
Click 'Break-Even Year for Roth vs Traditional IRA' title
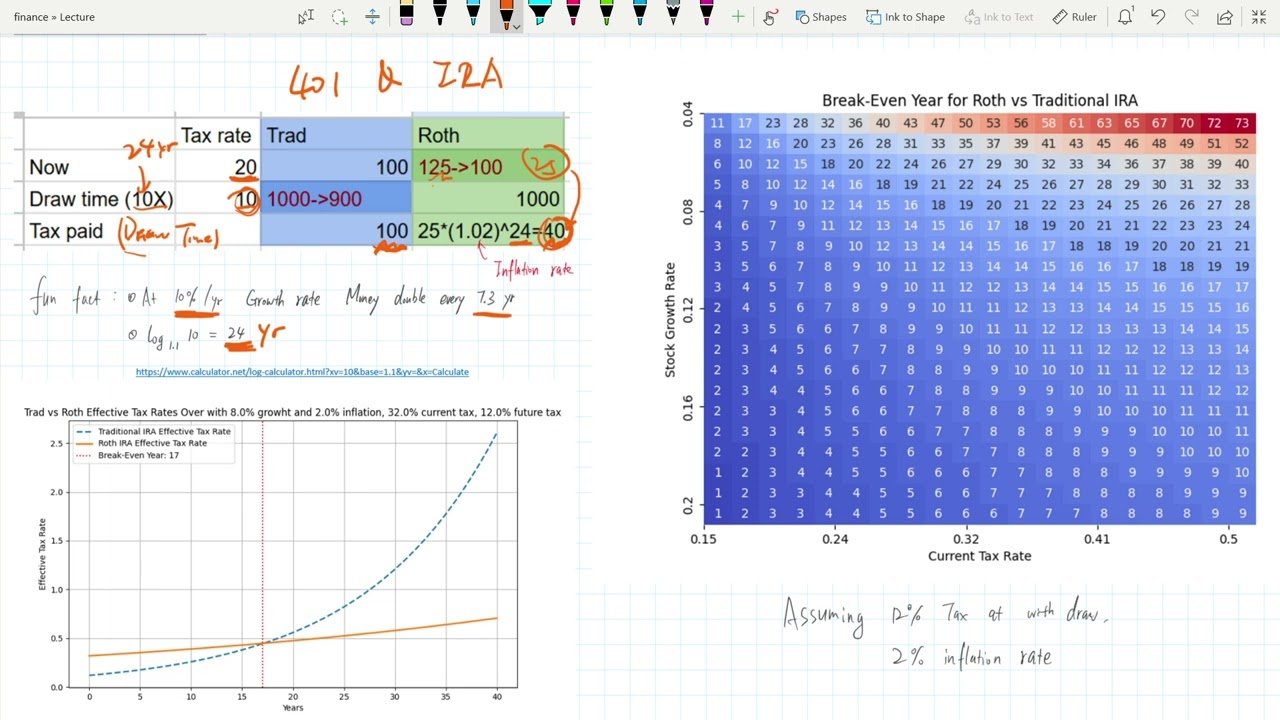[x=979, y=100]
